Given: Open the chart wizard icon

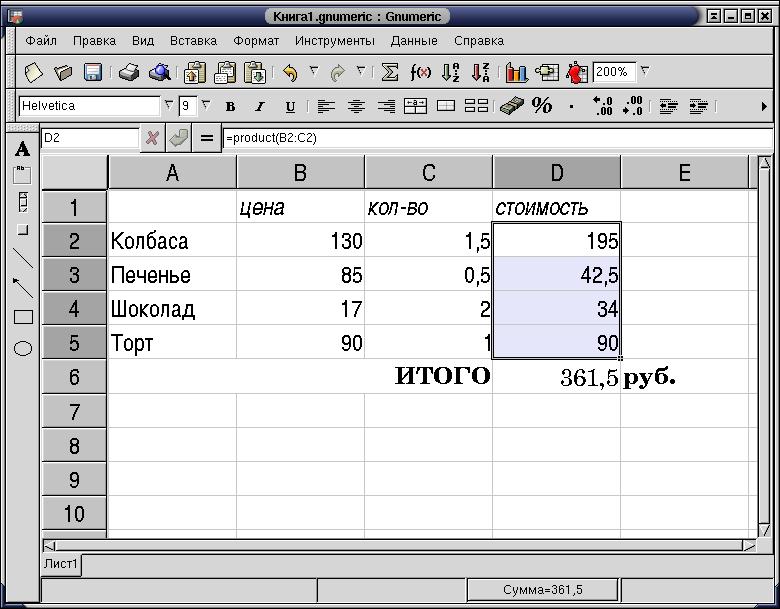Looking at the screenshot, I should pyautogui.click(x=516, y=72).
